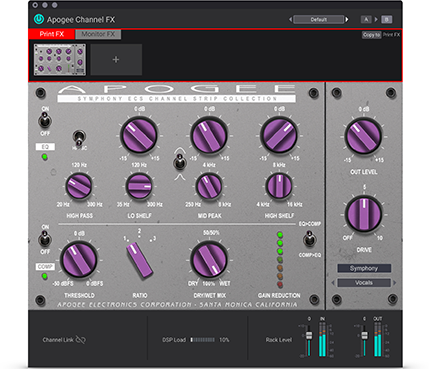
Task: Click the Threshold knob
Action: (79, 260)
